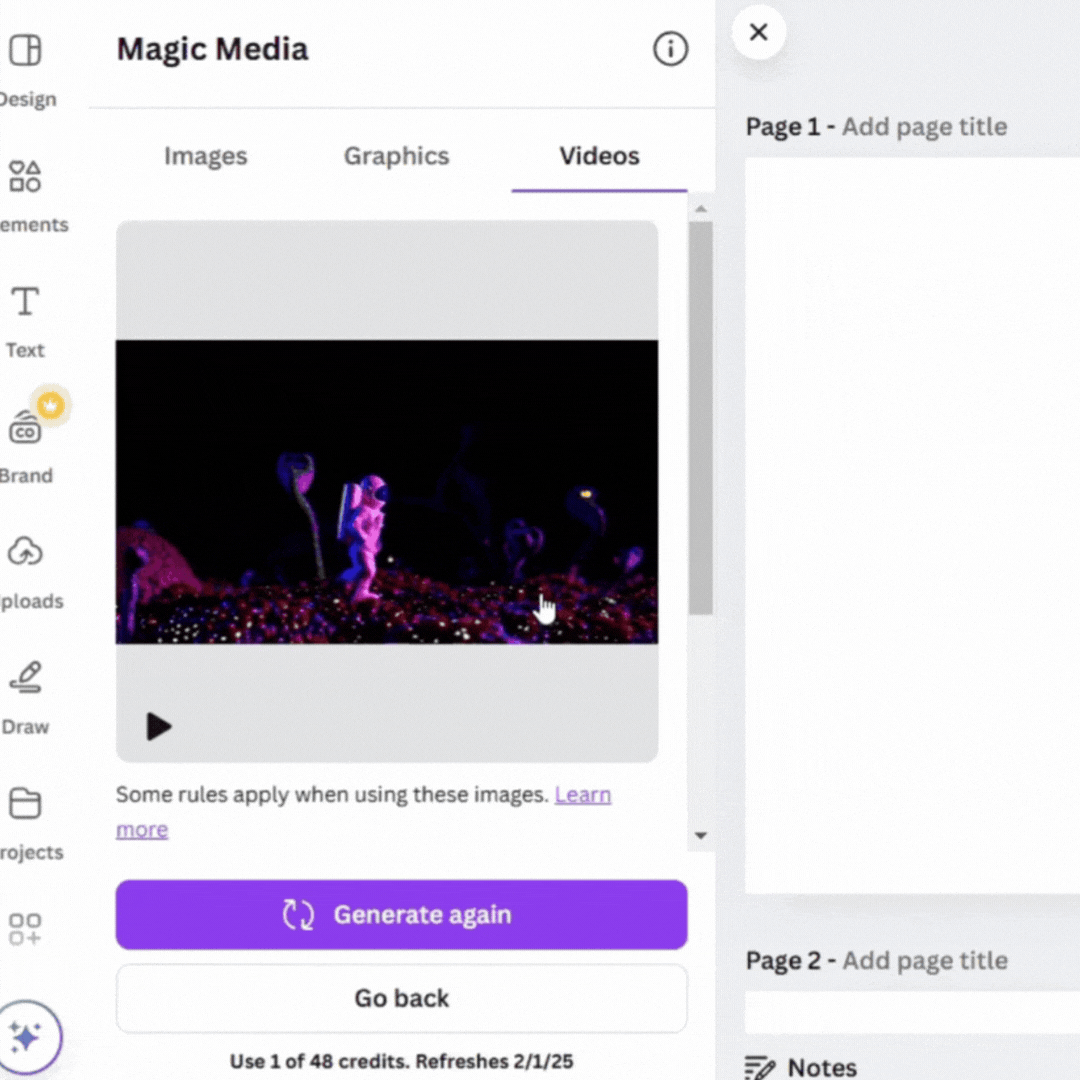
Task: Open the Design sidebar panel
Action: (x=26, y=69)
